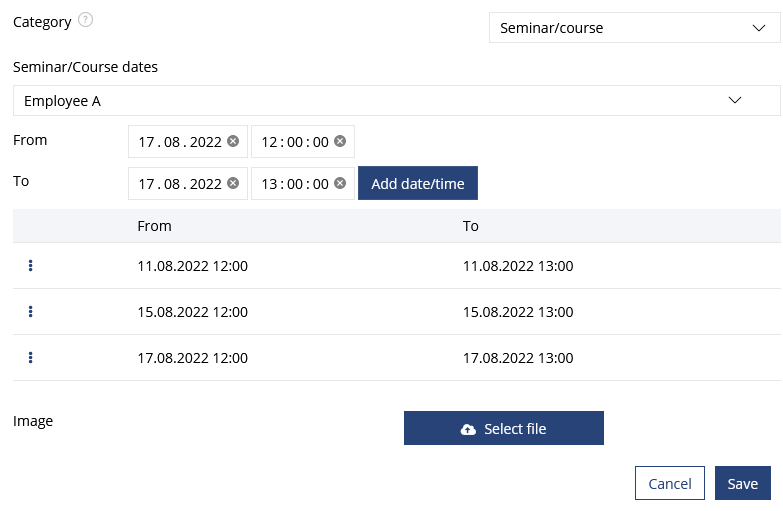Clear the To date 17.08.2022
Image resolution: width=783 pixels, height=511 pixels.
pos(233,183)
